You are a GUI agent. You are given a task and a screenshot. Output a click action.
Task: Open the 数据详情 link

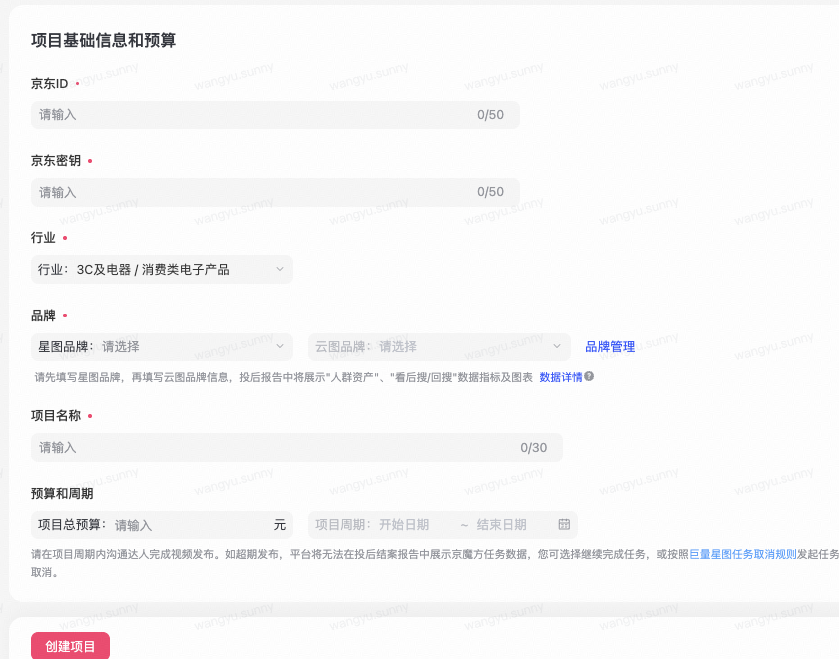(560, 377)
